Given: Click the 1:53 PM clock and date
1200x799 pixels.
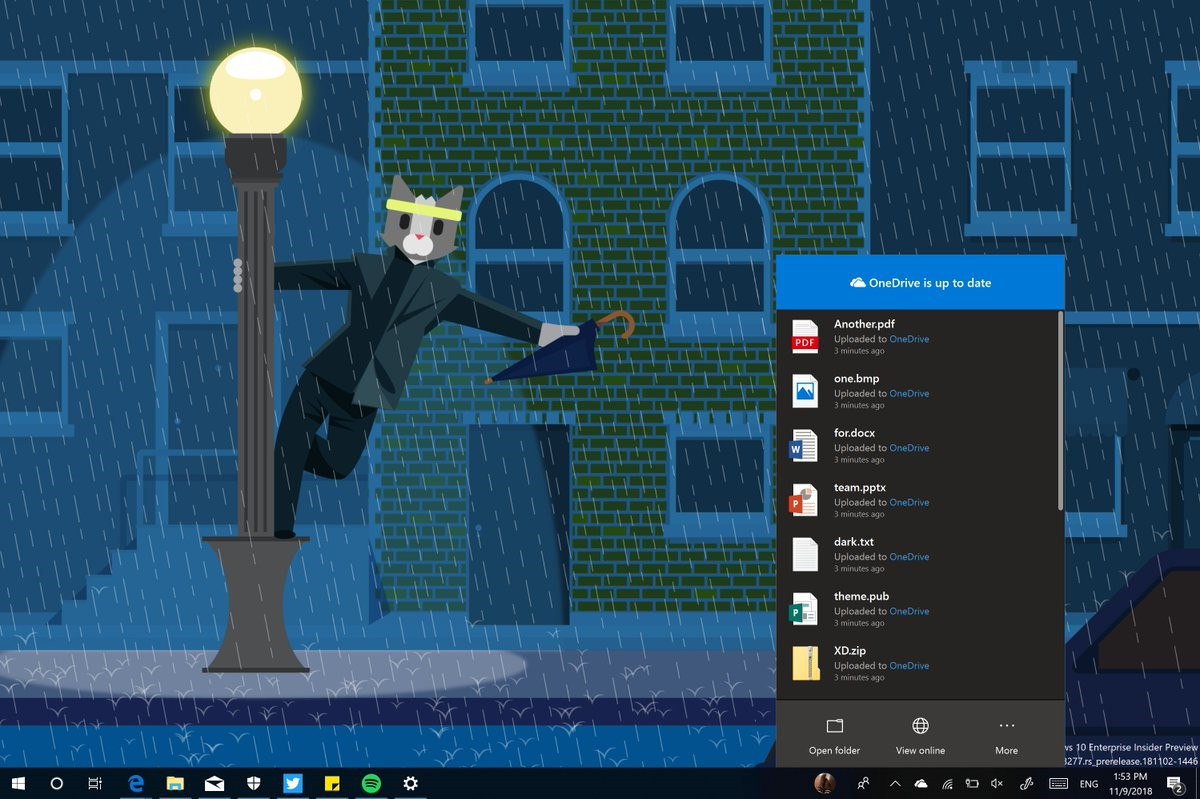Looking at the screenshot, I should pyautogui.click(x=1129, y=783).
